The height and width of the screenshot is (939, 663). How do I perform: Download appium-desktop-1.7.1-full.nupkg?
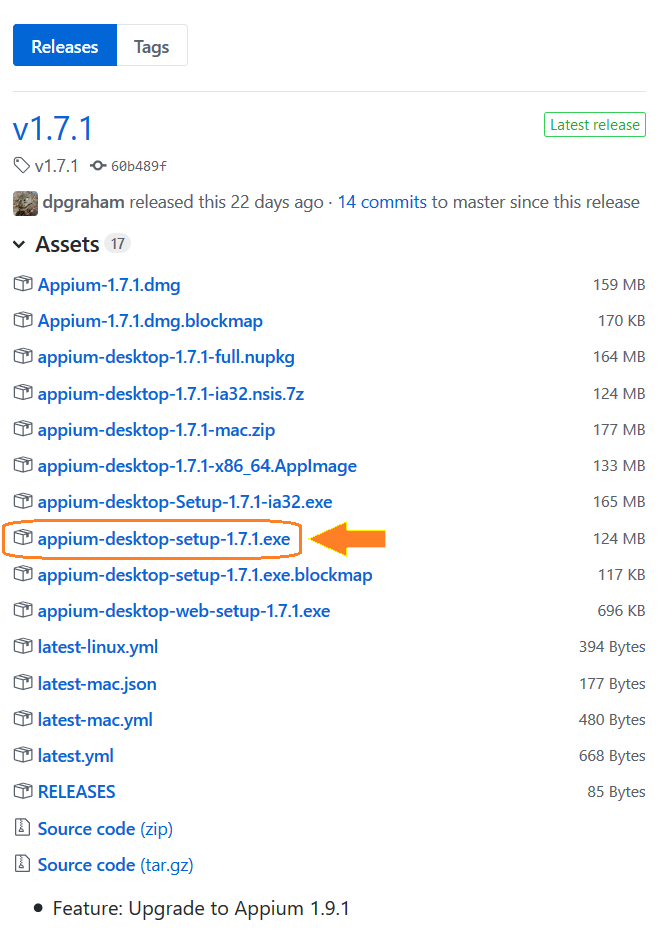[x=166, y=357]
